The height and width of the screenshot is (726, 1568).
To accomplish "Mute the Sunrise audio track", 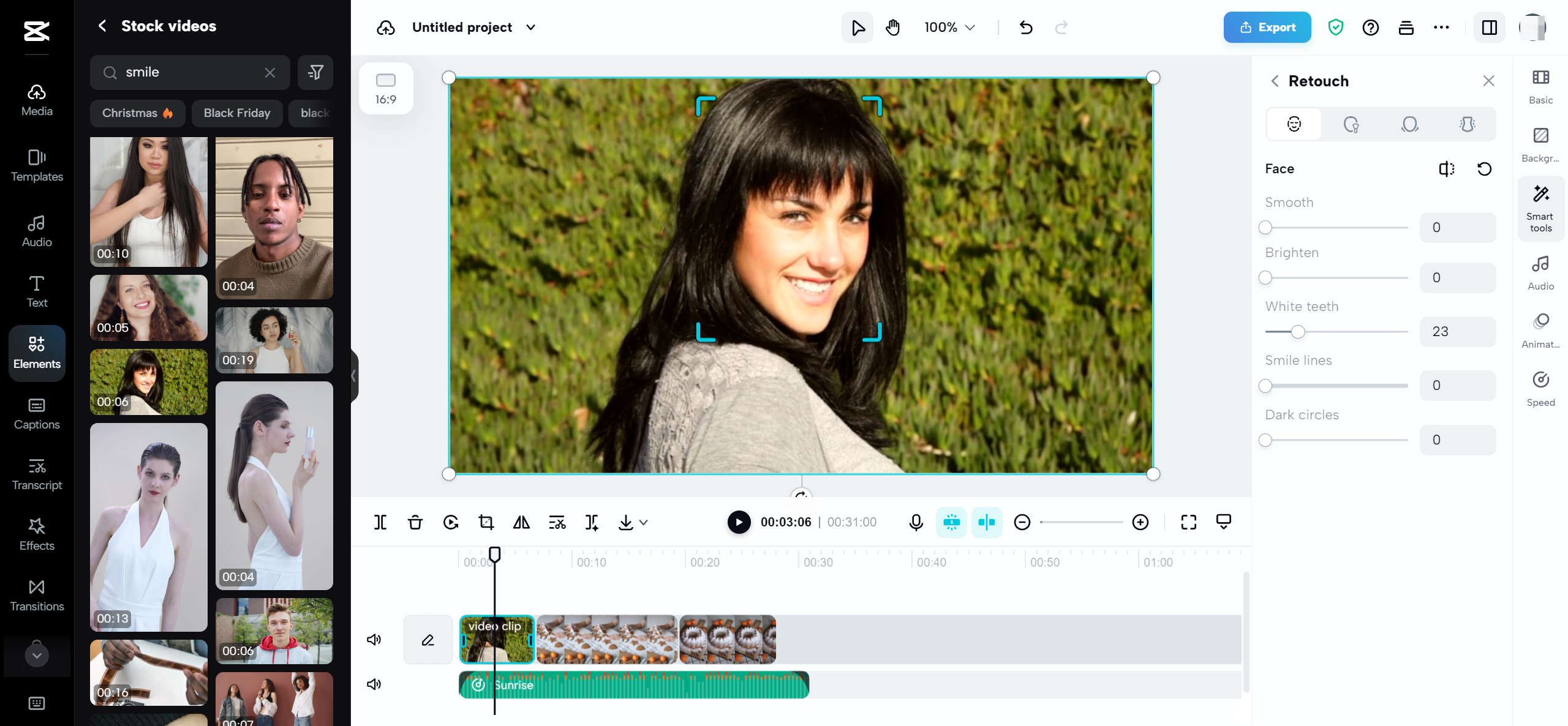I will click(x=374, y=684).
